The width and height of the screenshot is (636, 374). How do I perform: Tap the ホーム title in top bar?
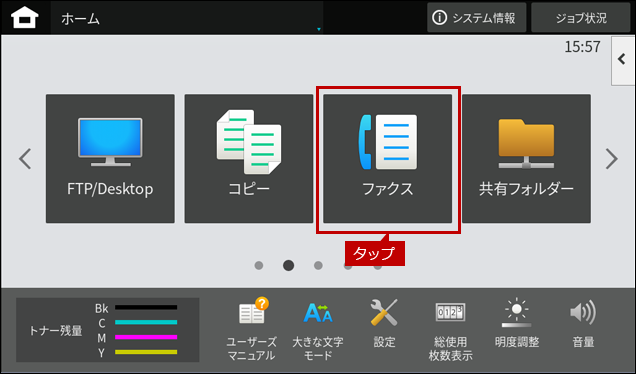pos(80,19)
